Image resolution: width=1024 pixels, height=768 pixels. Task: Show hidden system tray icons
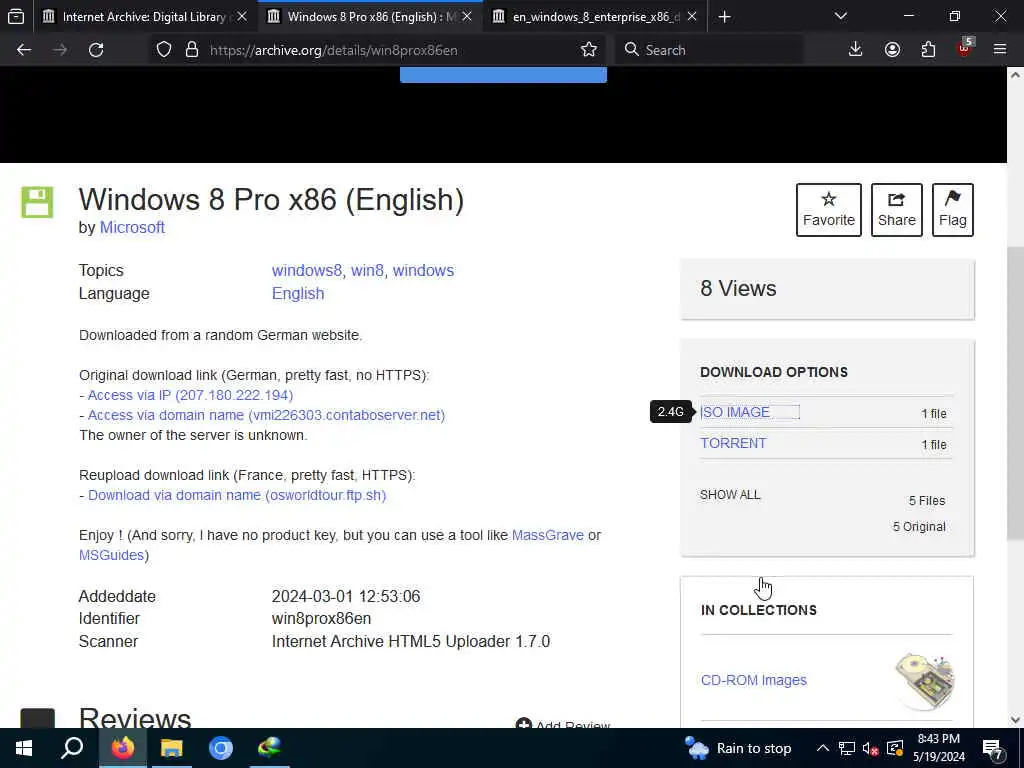[823, 748]
